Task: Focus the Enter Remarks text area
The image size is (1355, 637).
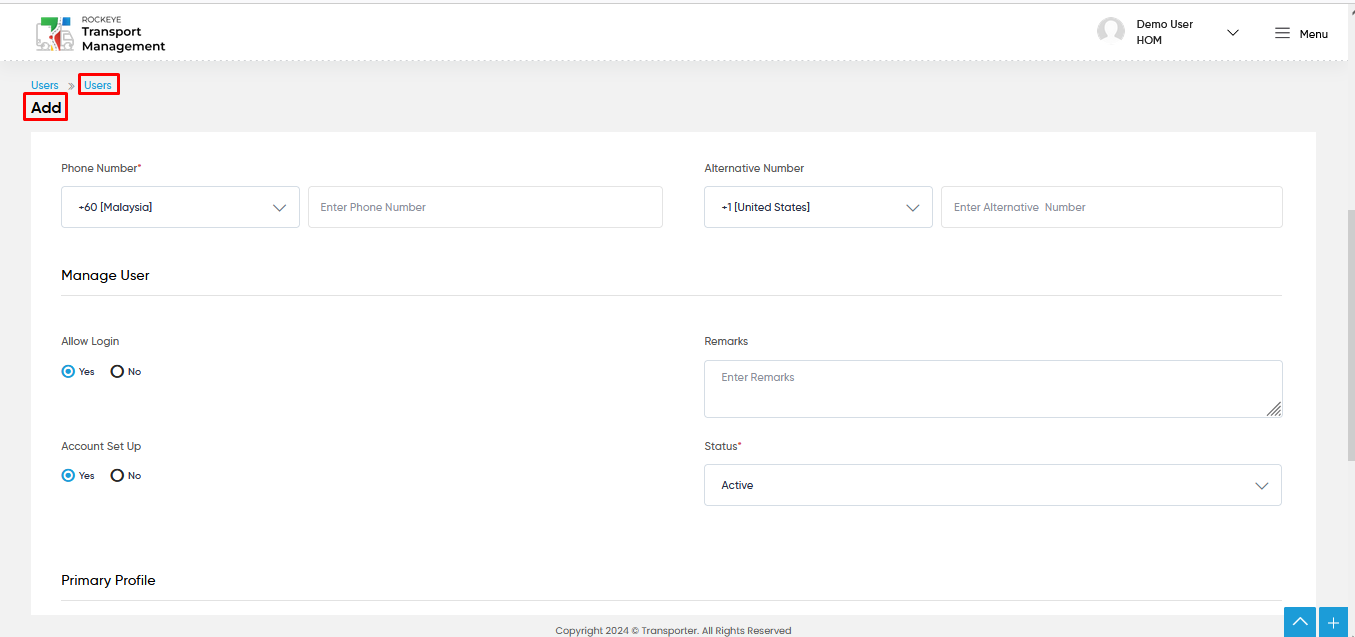Action: pos(993,389)
